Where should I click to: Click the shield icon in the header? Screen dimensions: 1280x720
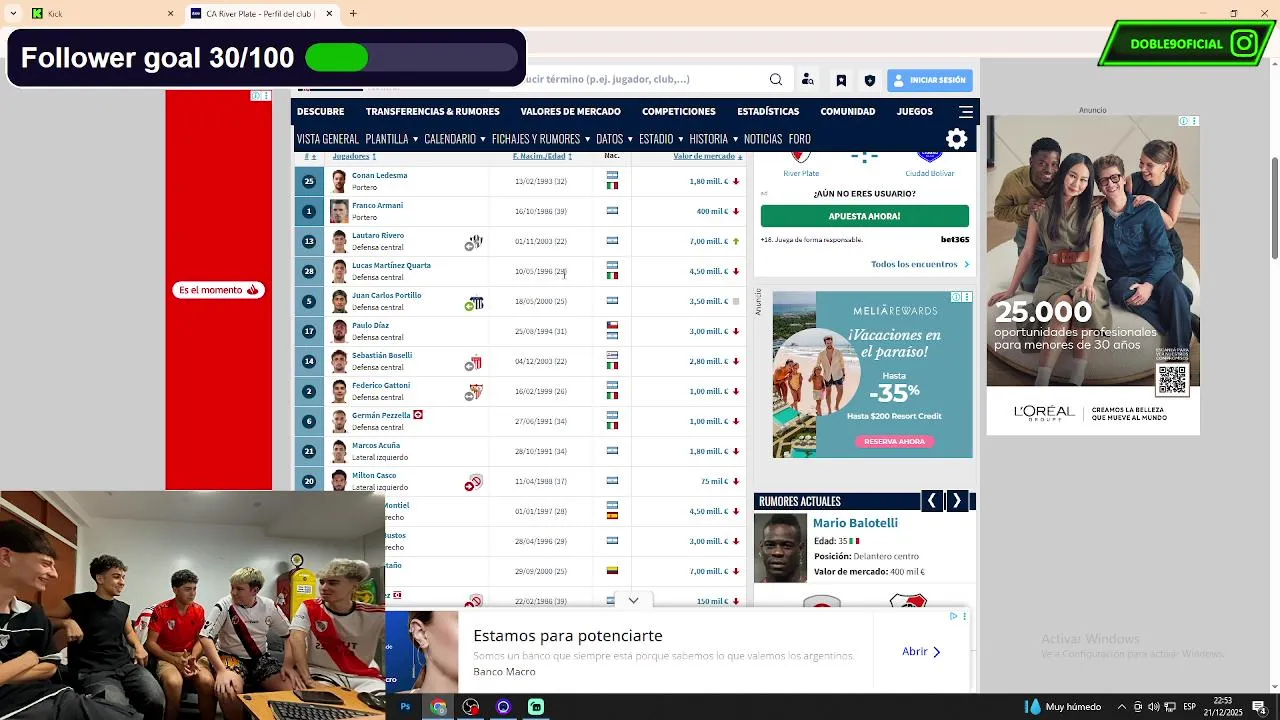point(870,80)
